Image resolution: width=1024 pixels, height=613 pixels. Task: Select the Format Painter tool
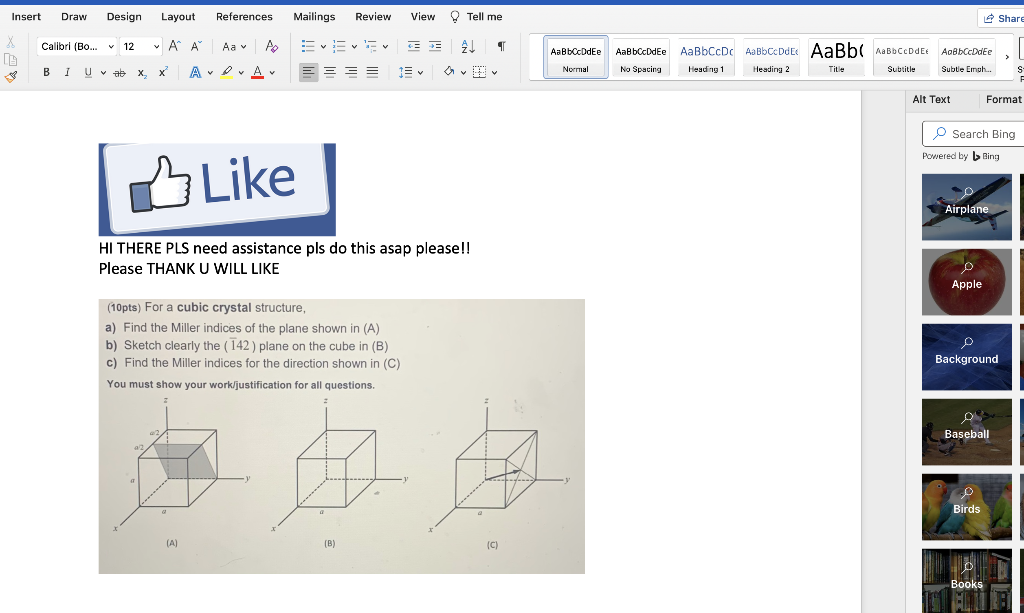[x=10, y=75]
